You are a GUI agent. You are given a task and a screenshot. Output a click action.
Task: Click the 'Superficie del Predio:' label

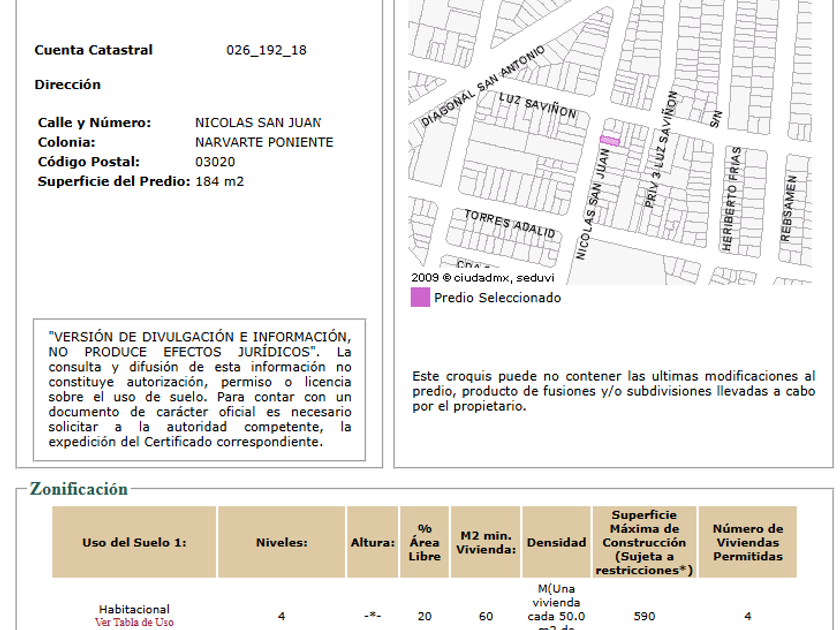[114, 182]
